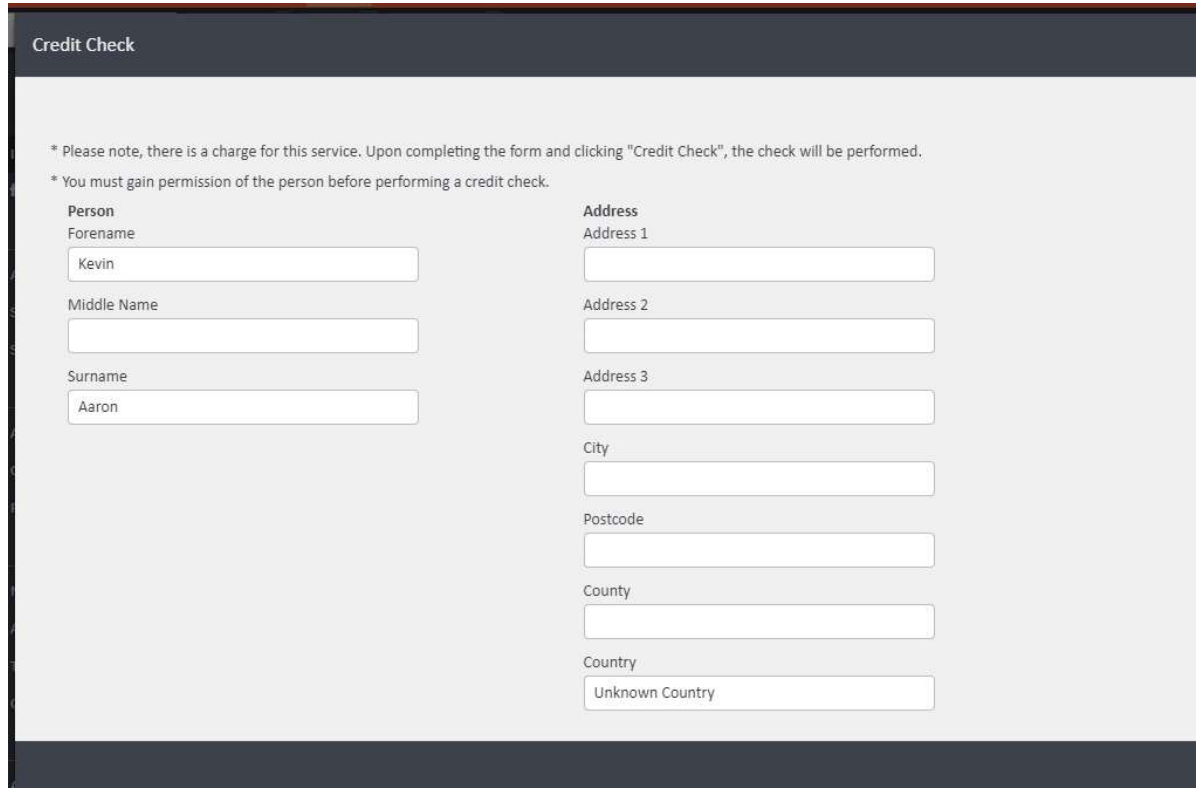The height and width of the screenshot is (790, 1198).
Task: Focus the Postcode input box
Action: (x=758, y=550)
